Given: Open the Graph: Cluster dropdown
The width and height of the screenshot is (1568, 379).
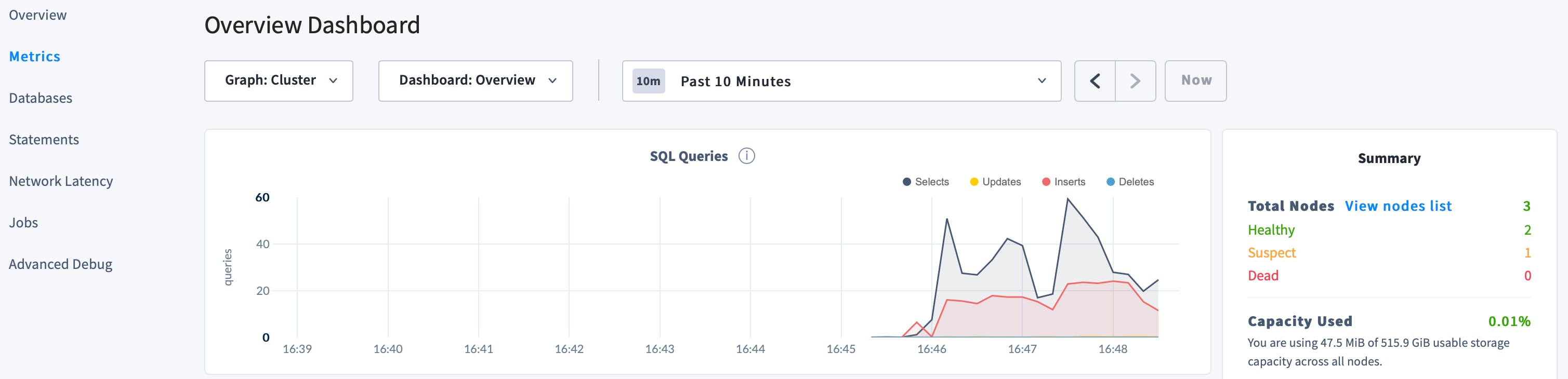Looking at the screenshot, I should (x=279, y=81).
